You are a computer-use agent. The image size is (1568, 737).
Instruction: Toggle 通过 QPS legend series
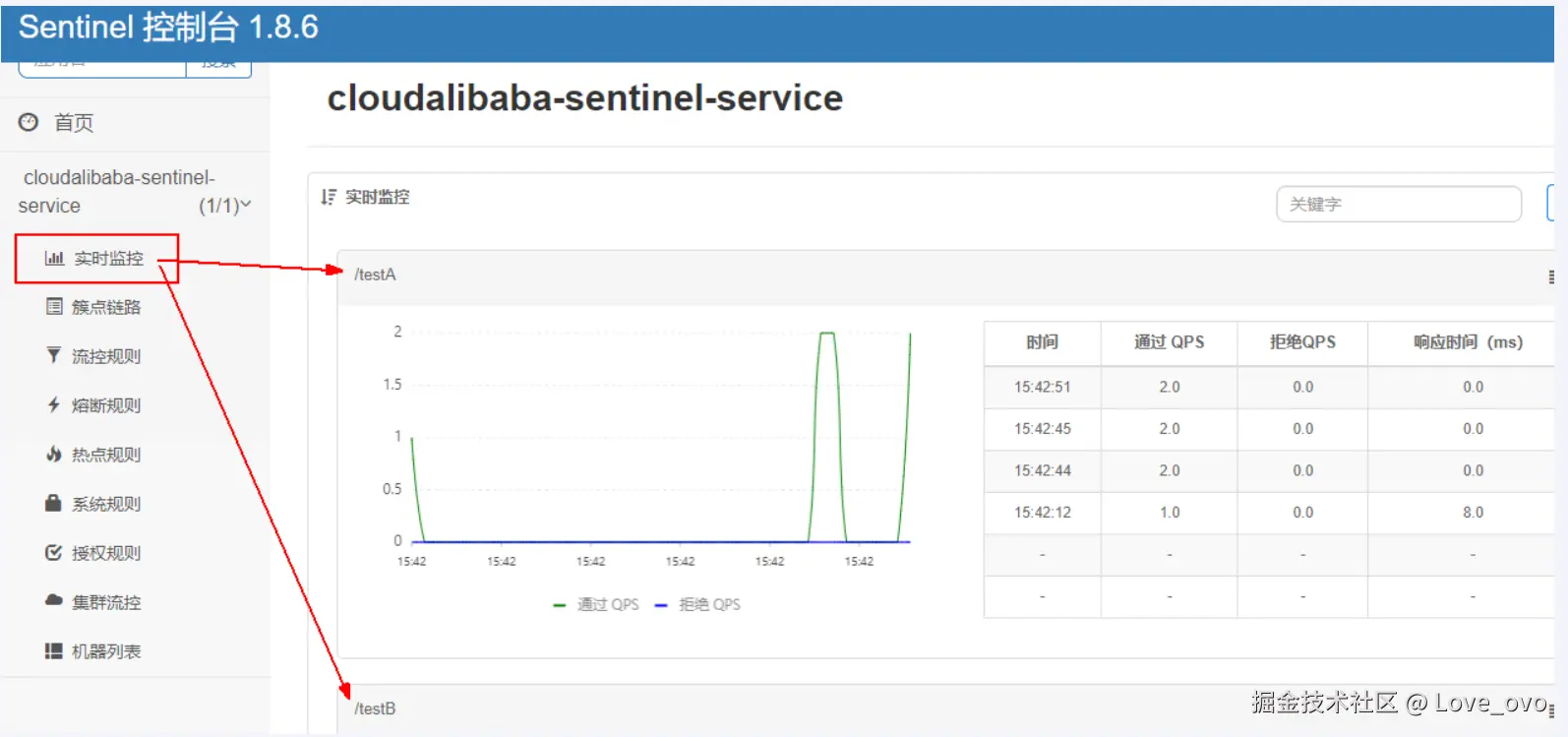coord(596,604)
